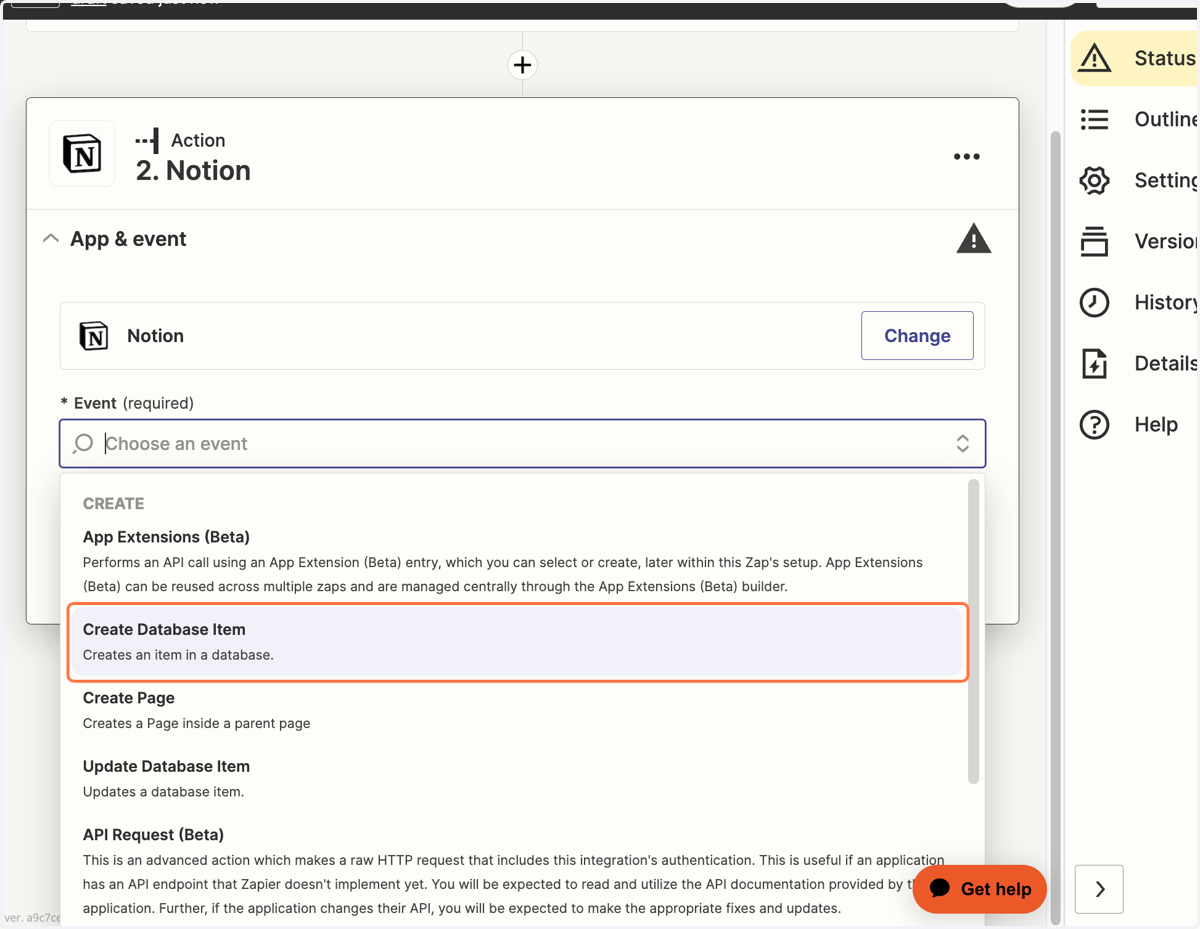Click the Notion app logo in step header
Viewport: 1200px width, 929px height.
82,155
